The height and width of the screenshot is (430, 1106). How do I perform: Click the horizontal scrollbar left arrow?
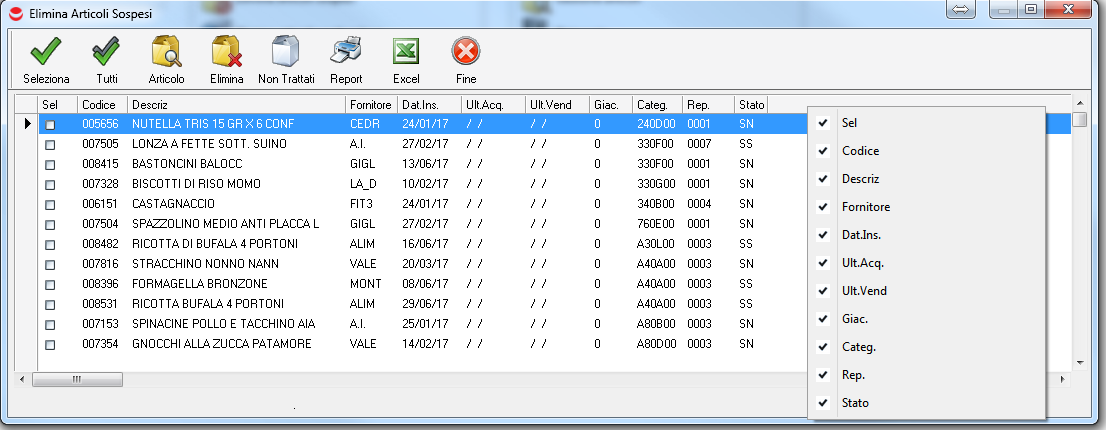[x=23, y=380]
